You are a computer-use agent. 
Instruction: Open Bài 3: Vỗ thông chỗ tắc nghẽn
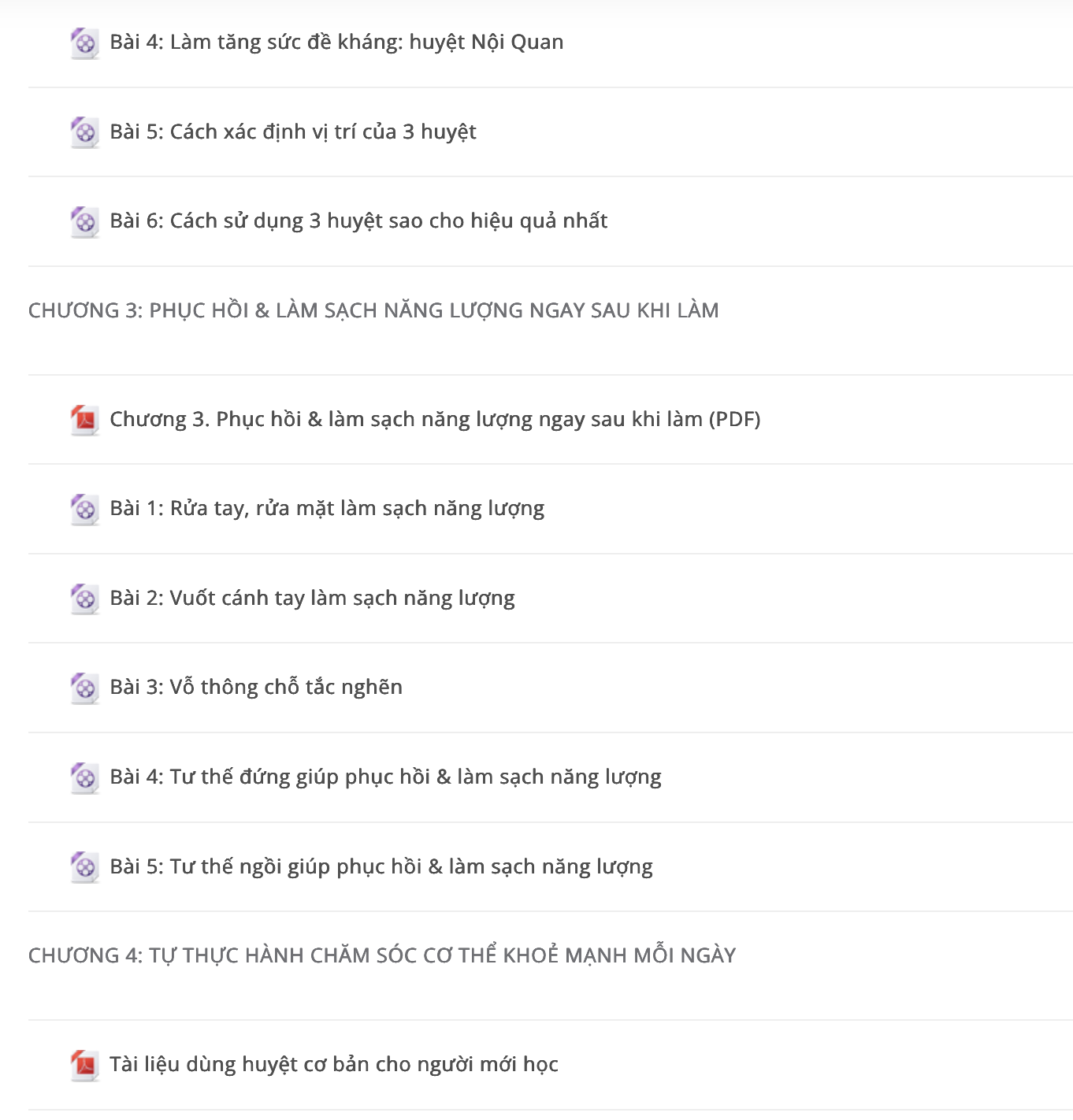click(256, 688)
